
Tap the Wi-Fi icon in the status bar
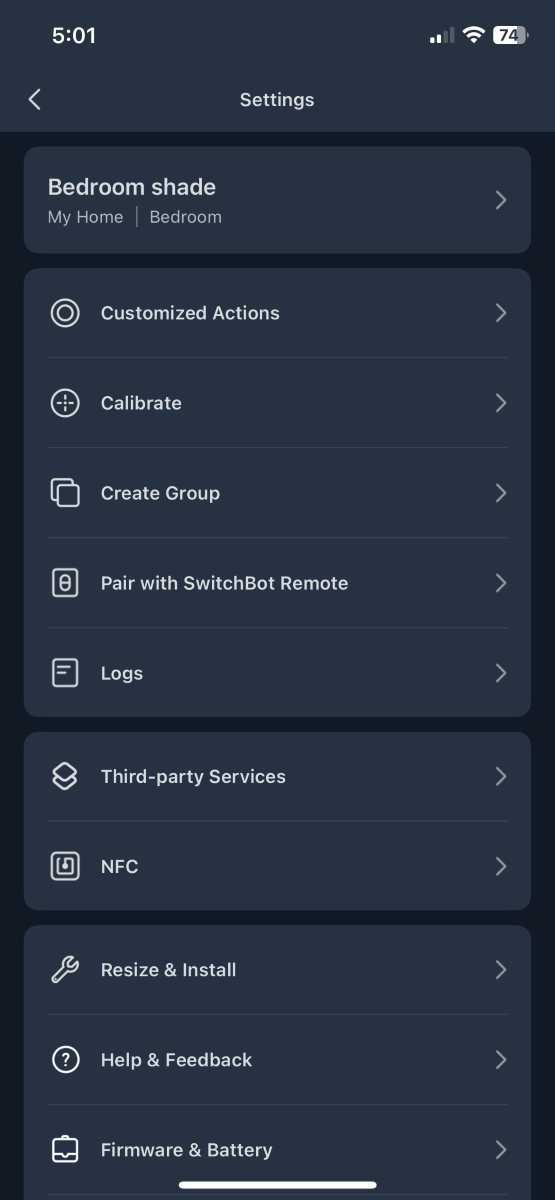tap(473, 35)
